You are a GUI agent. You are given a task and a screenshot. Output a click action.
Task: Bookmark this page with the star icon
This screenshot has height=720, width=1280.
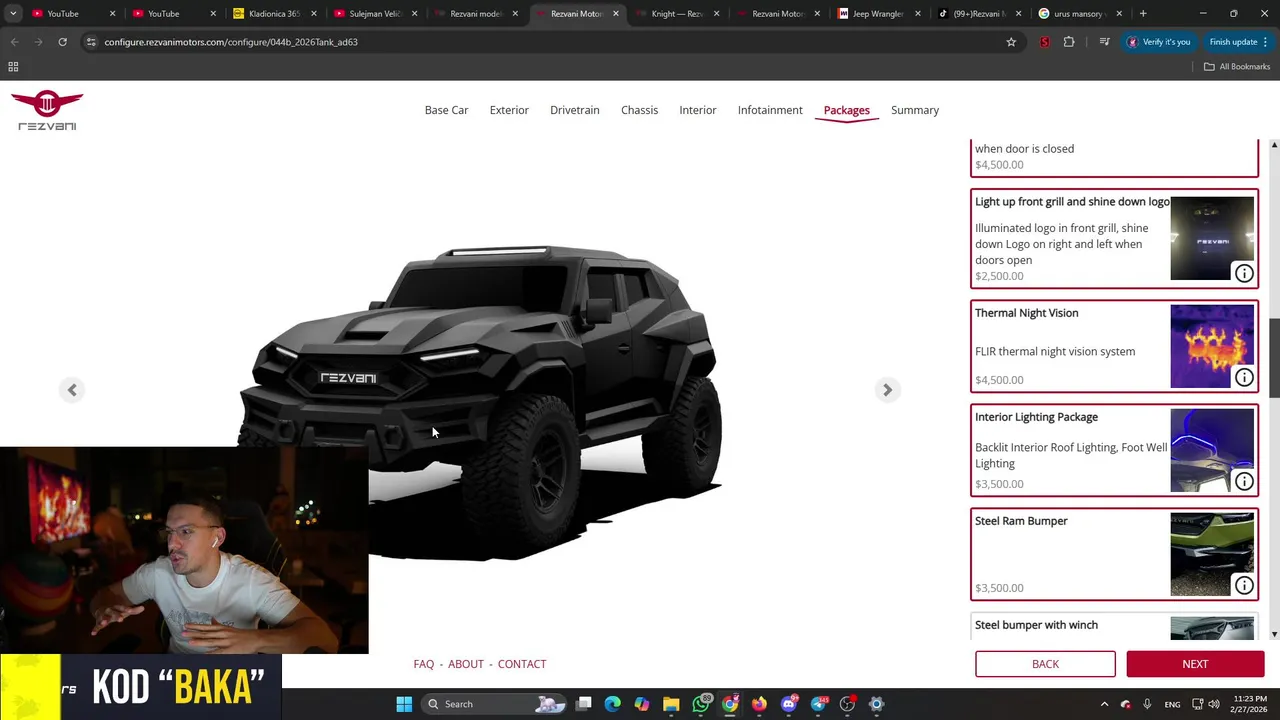pos(1011,42)
